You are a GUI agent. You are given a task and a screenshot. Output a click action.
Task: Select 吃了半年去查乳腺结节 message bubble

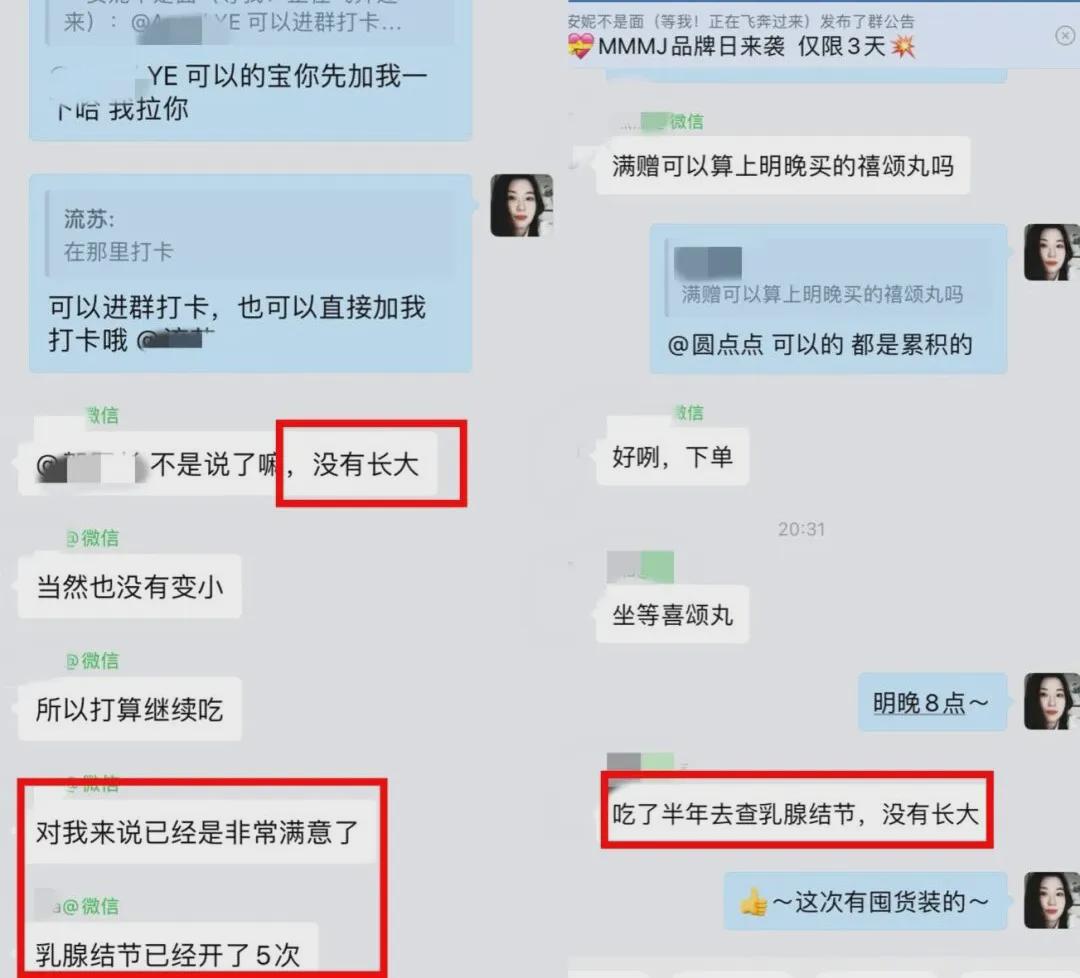click(x=796, y=813)
